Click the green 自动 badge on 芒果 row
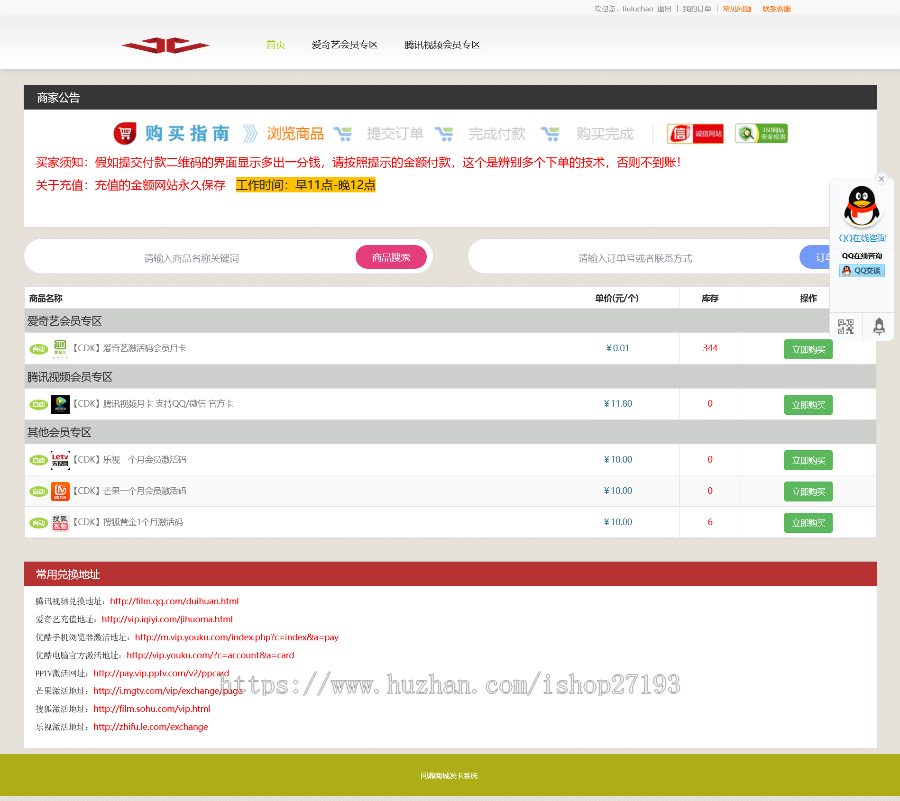The width and height of the screenshot is (900, 801). (38, 492)
